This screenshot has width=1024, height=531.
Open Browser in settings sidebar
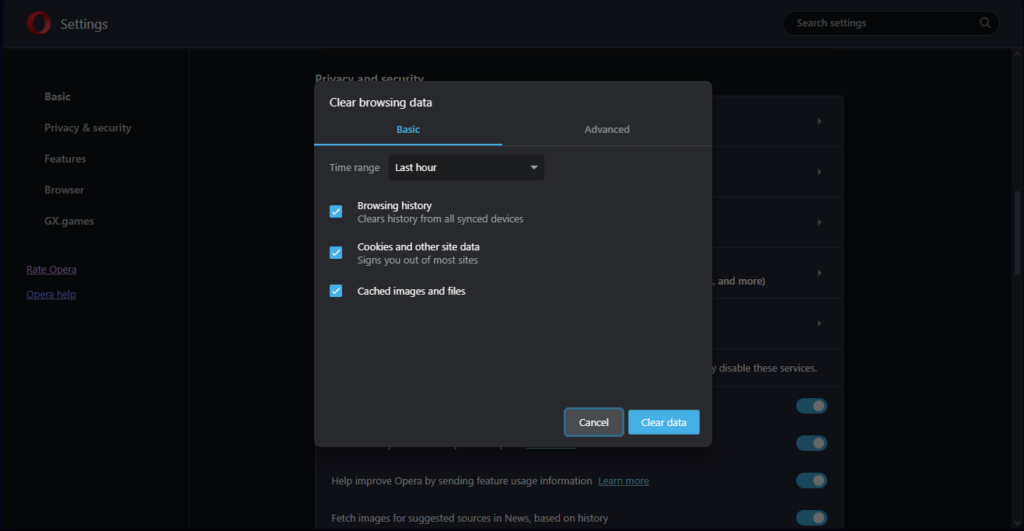[x=64, y=190]
